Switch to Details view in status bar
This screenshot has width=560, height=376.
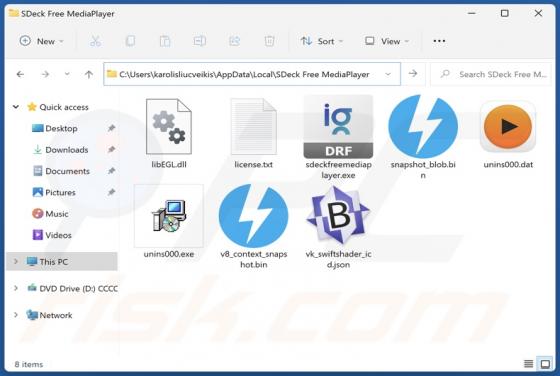(529, 364)
